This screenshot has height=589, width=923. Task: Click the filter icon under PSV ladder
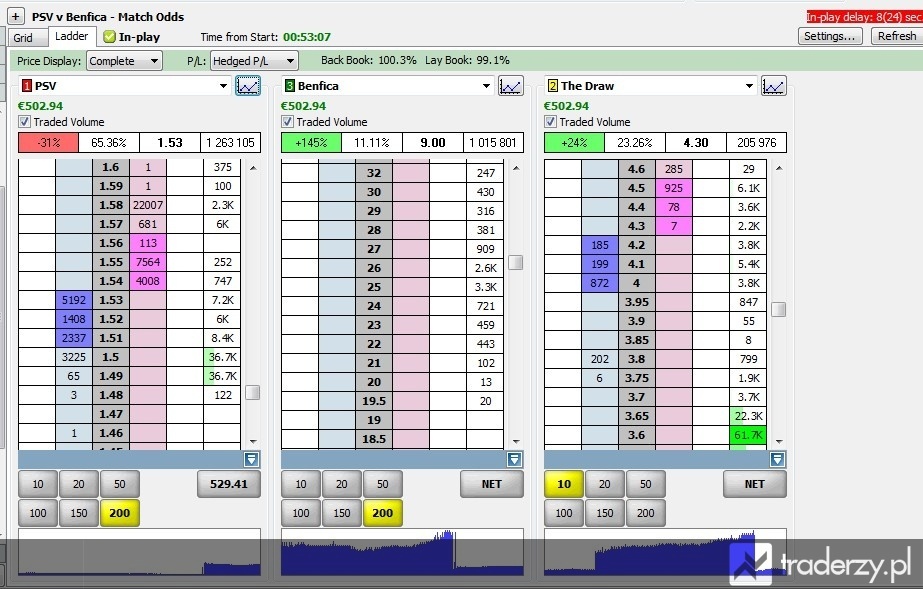click(251, 460)
